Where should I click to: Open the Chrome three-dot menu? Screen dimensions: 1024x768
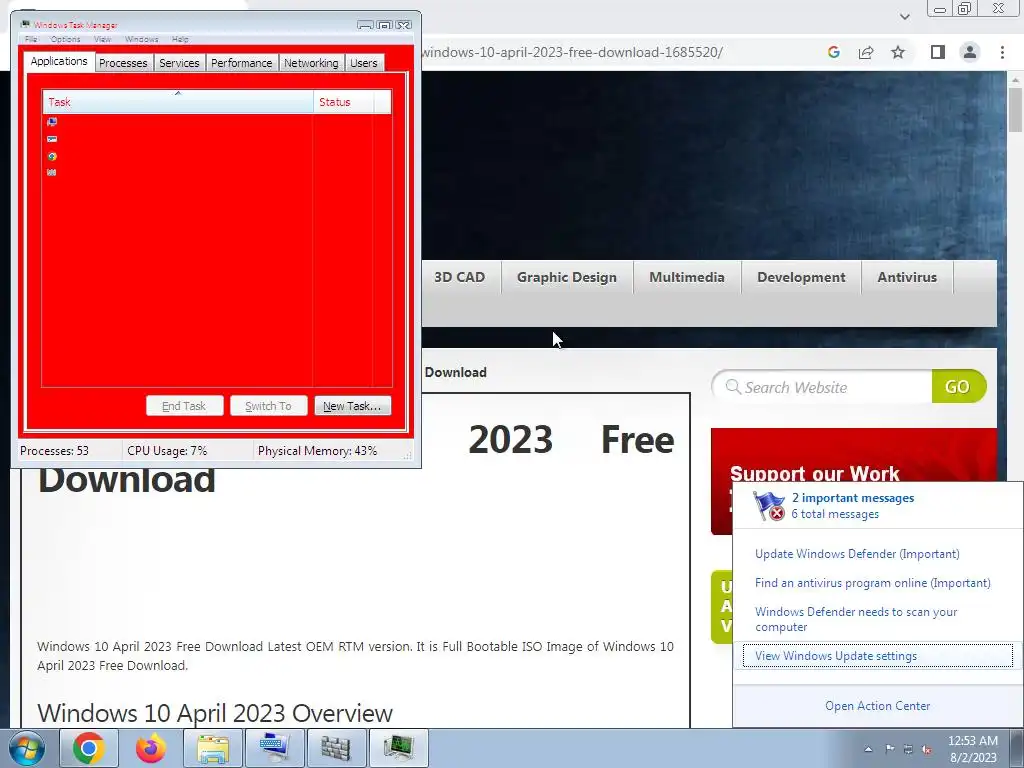pos(1002,52)
